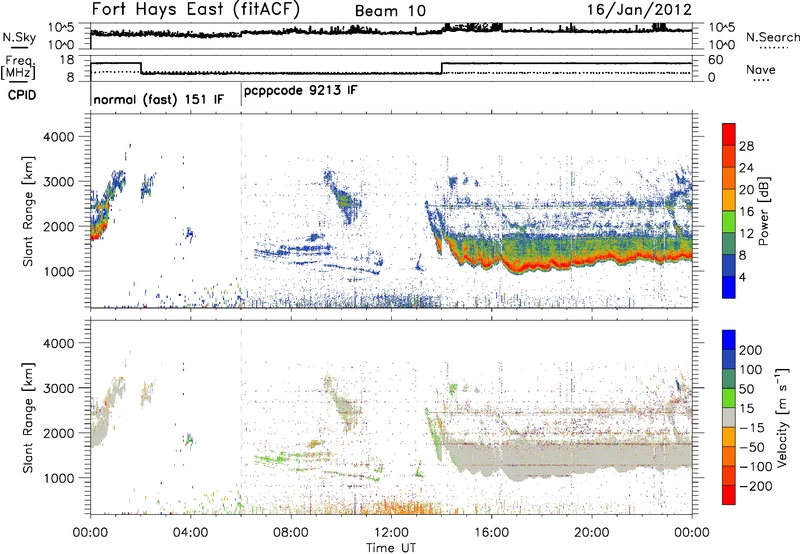Click the velocity panel 'Slant Range [km]' label
Image resolution: width=800 pixels, height=554 pixels.
28,418
